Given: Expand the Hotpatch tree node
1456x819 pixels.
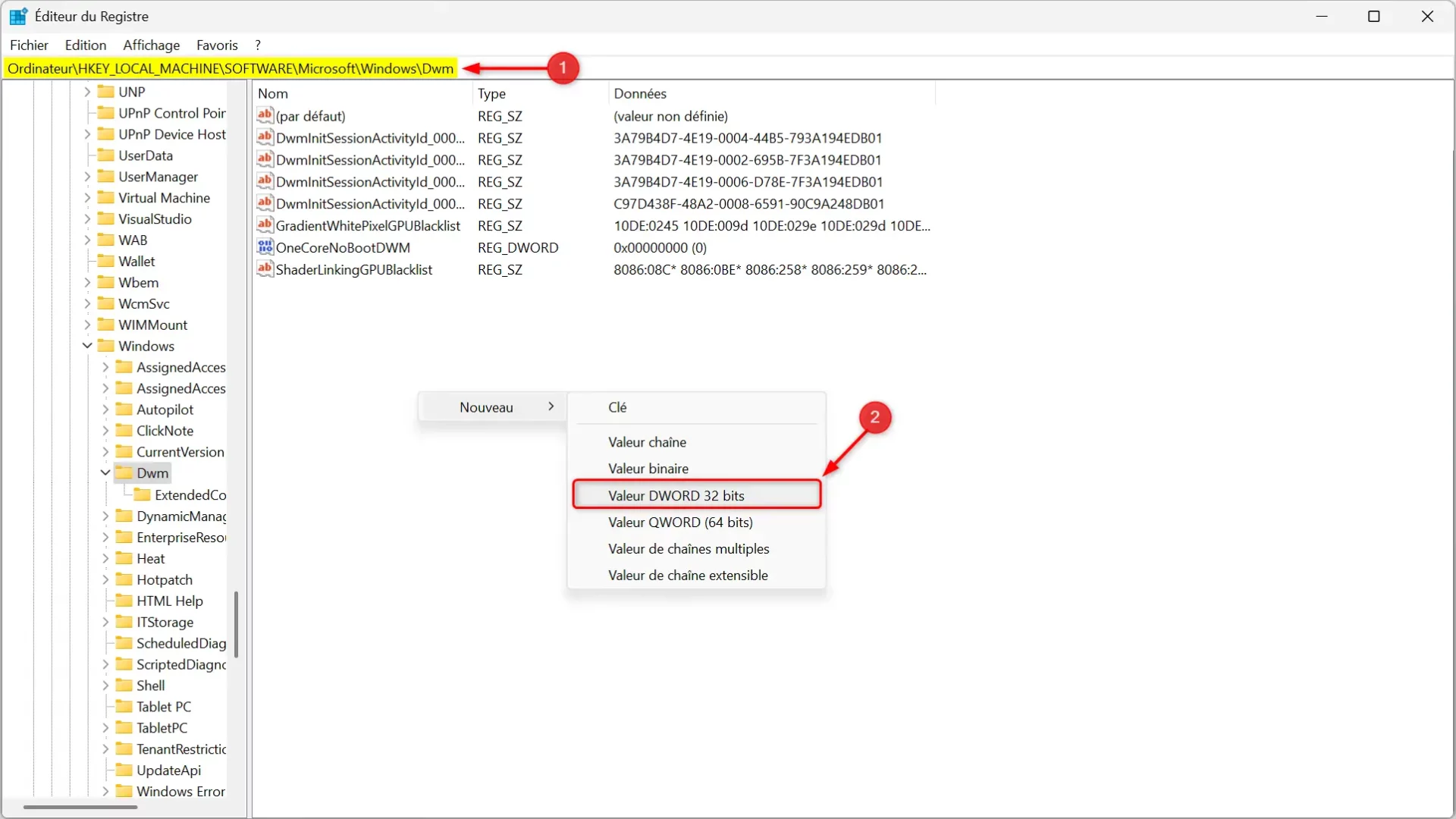Looking at the screenshot, I should click(105, 579).
